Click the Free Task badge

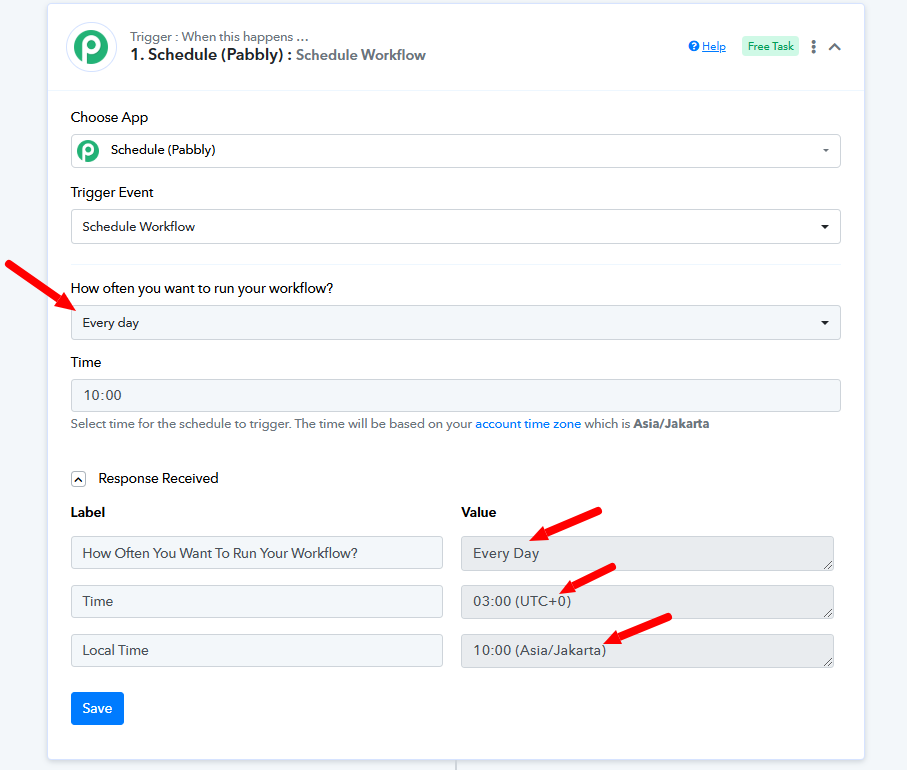[x=770, y=46]
